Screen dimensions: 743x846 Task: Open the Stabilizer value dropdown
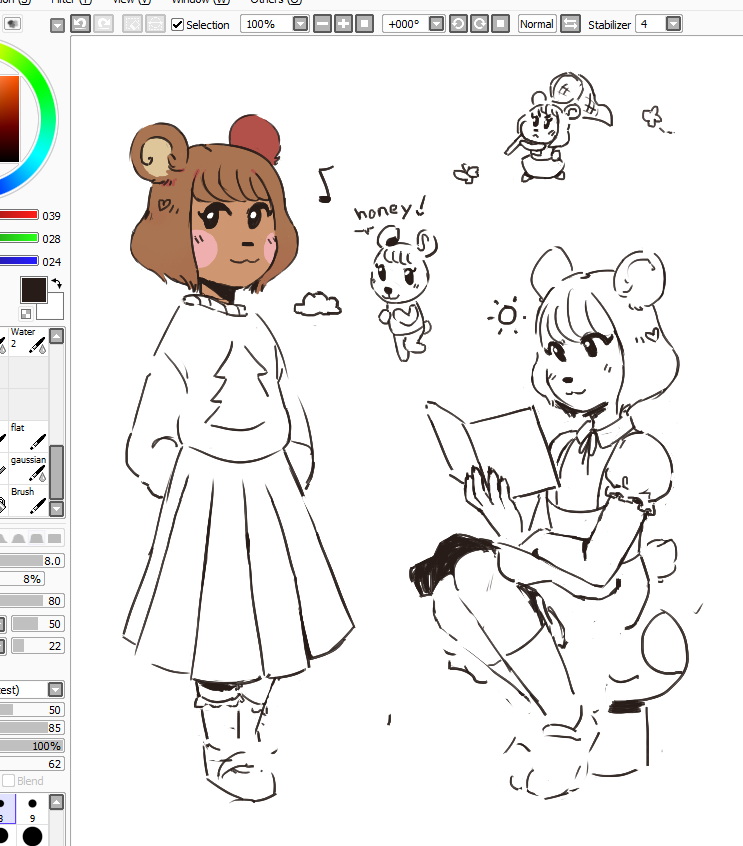(673, 24)
